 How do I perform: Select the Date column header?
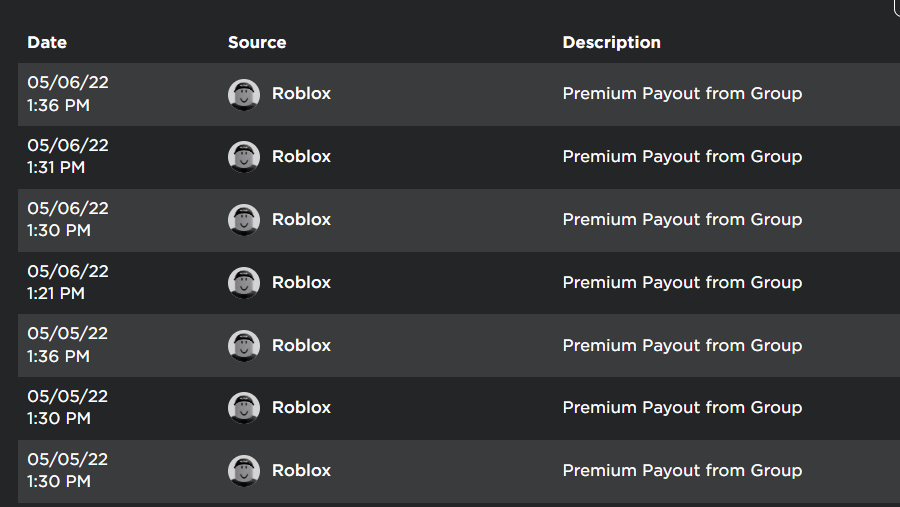click(47, 42)
